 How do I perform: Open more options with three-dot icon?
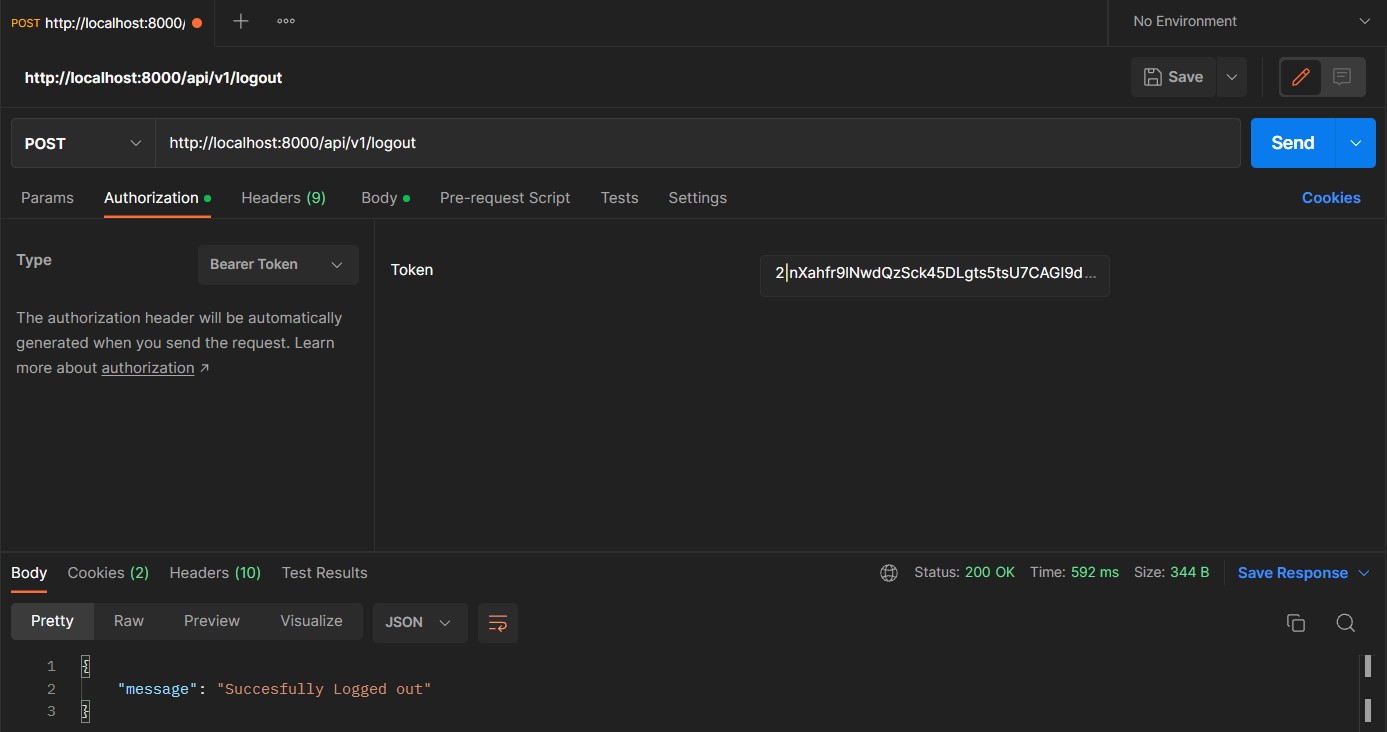coord(285,20)
